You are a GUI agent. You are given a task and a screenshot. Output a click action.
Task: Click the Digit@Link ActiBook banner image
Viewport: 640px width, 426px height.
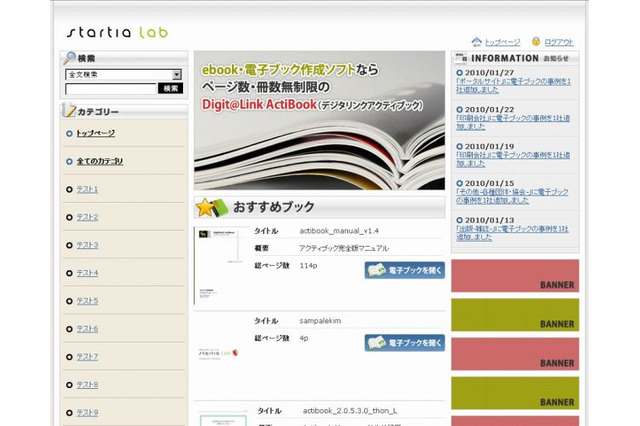(x=319, y=120)
